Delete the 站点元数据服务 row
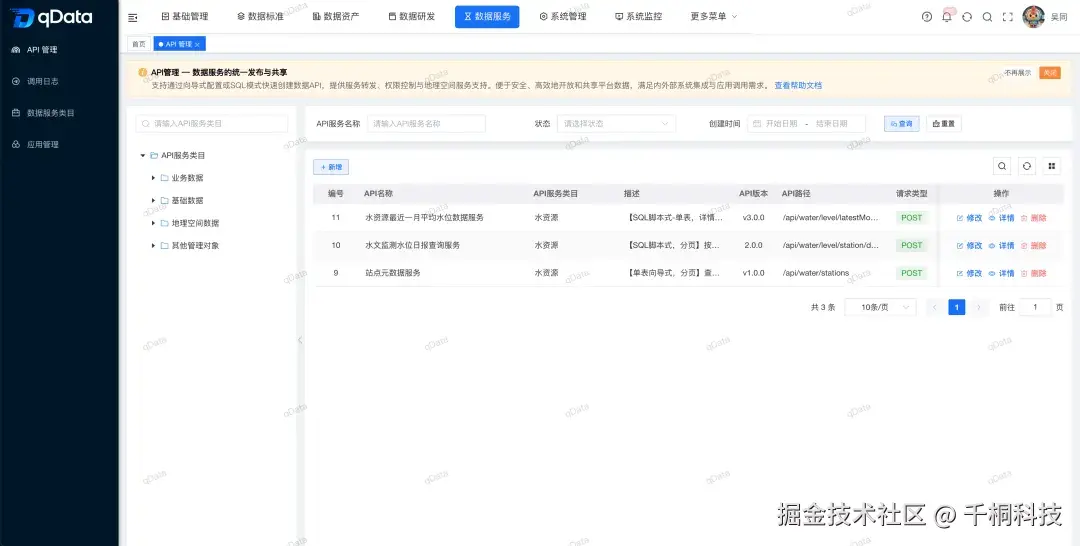 coord(1034,273)
